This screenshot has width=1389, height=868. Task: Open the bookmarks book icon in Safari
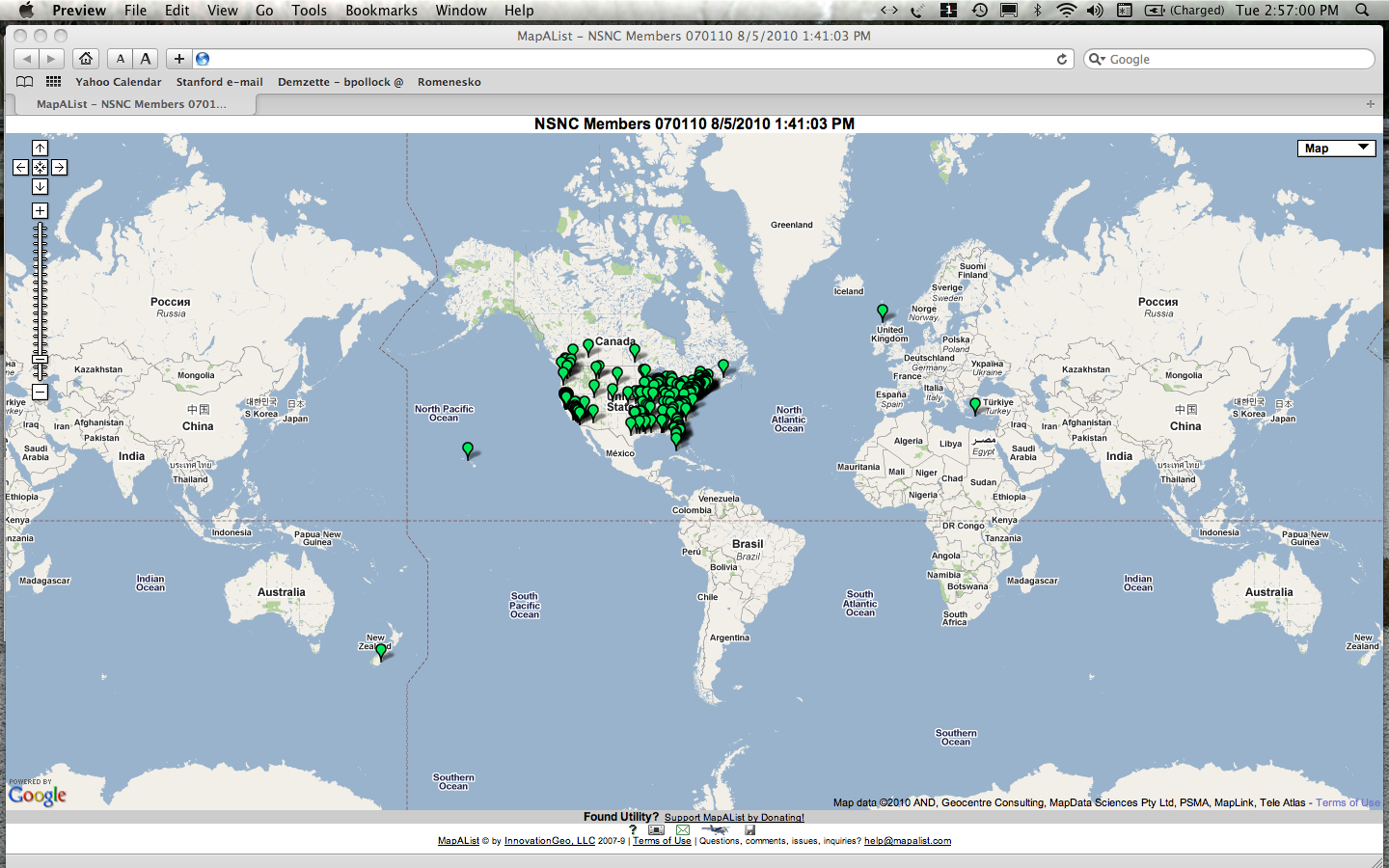point(23,82)
